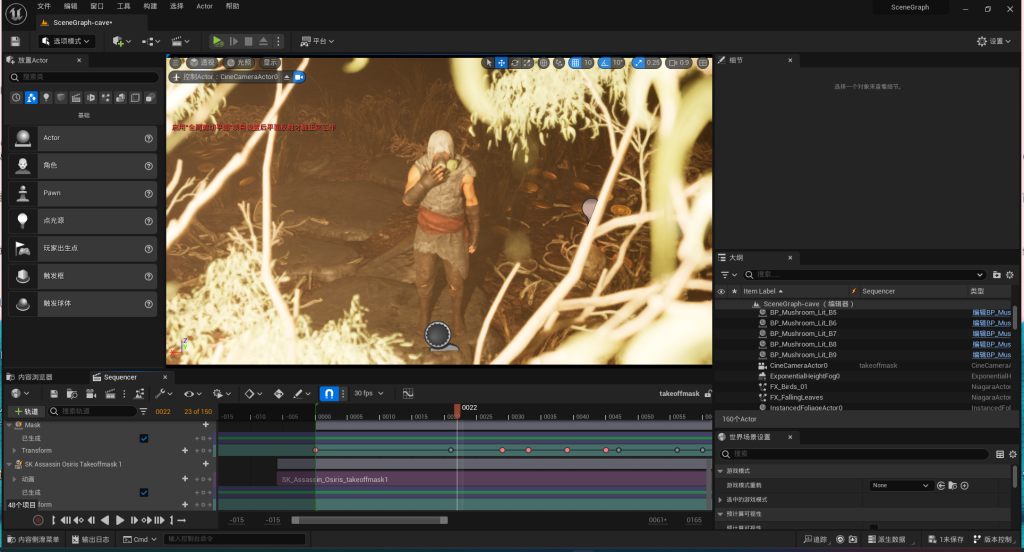
Task: Toggle the world/local coordinate globe icon
Action: [x=543, y=63]
